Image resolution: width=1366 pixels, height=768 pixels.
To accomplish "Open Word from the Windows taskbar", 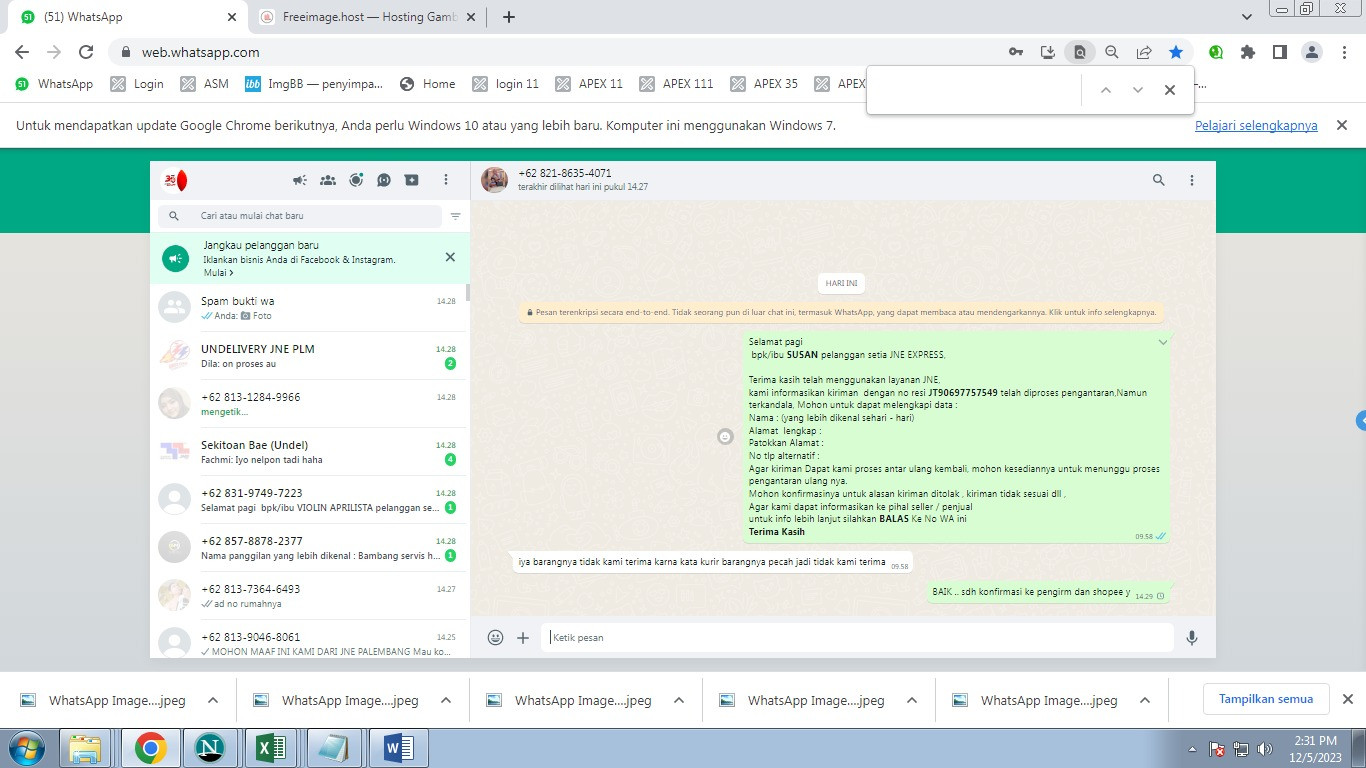I will [398, 748].
